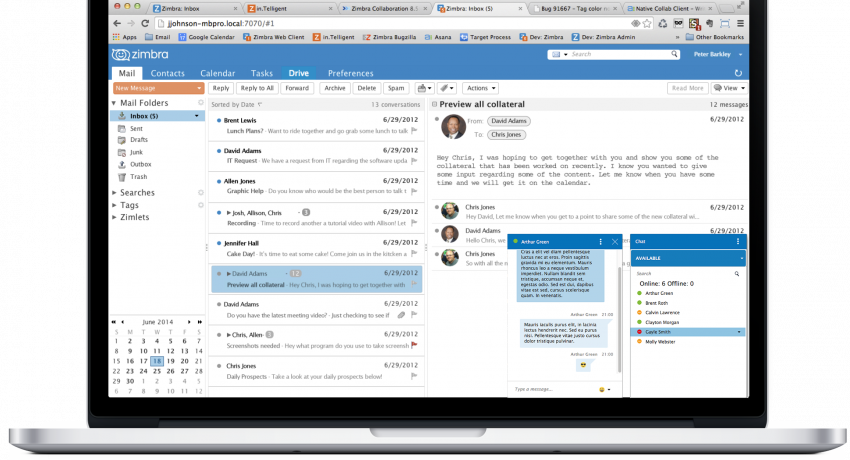850x460 pixels.
Task: Expand the Searches section
Action: 114,192
